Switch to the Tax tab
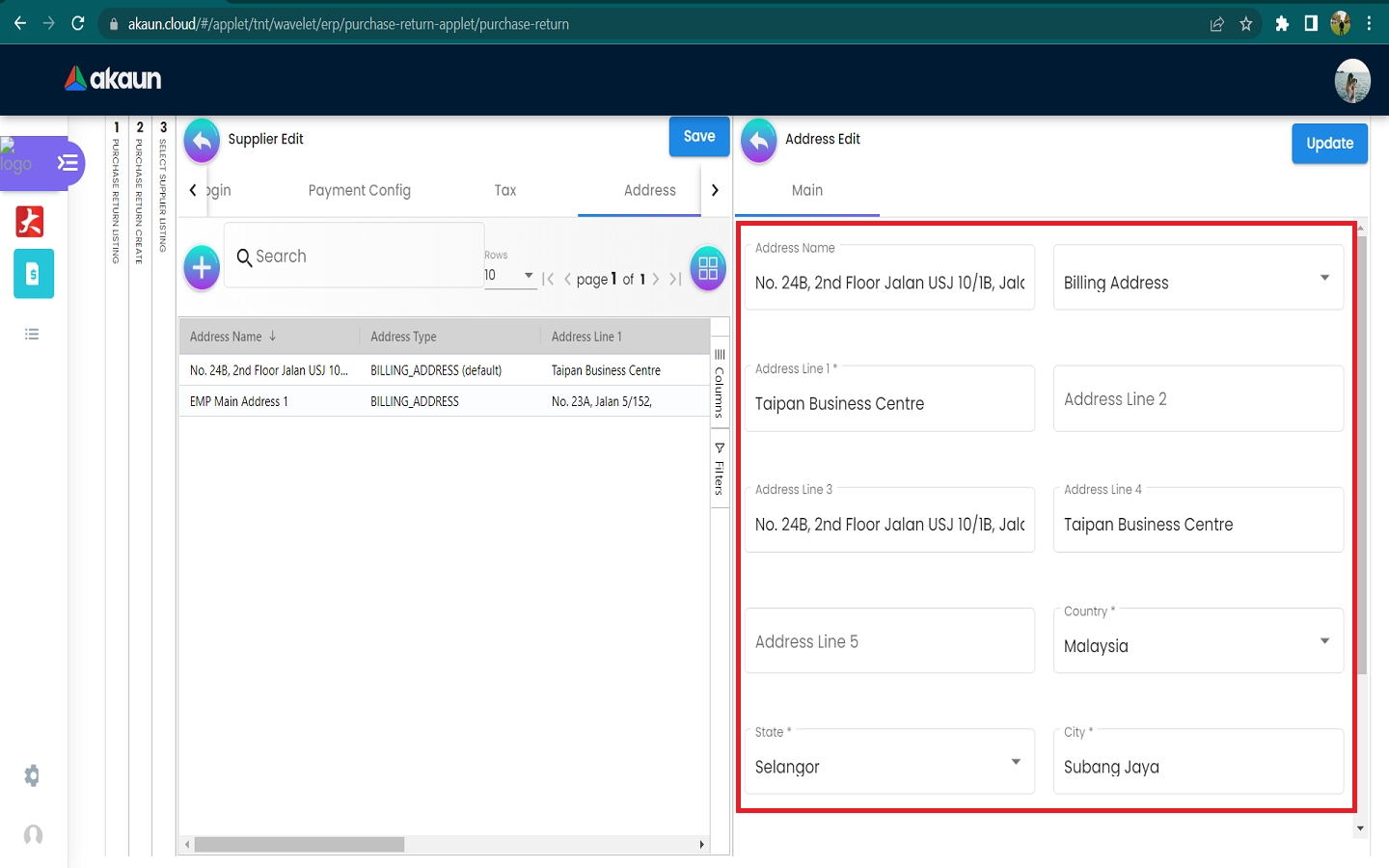 (x=505, y=191)
